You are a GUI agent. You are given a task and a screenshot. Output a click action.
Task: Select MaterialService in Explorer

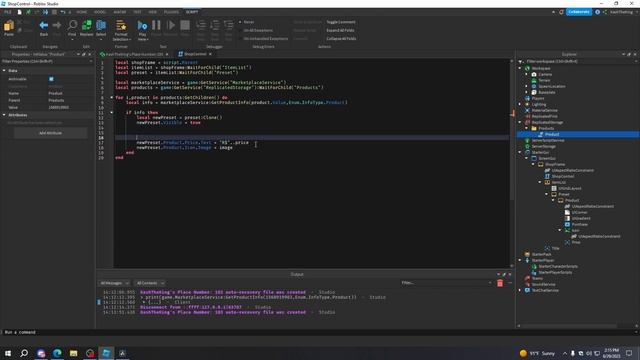(x=544, y=110)
